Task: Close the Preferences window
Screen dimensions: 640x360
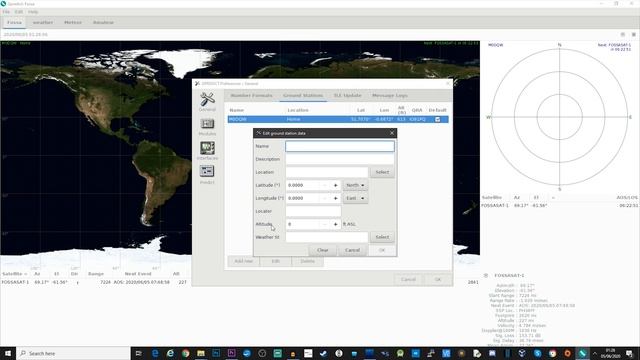Action: [x=448, y=84]
